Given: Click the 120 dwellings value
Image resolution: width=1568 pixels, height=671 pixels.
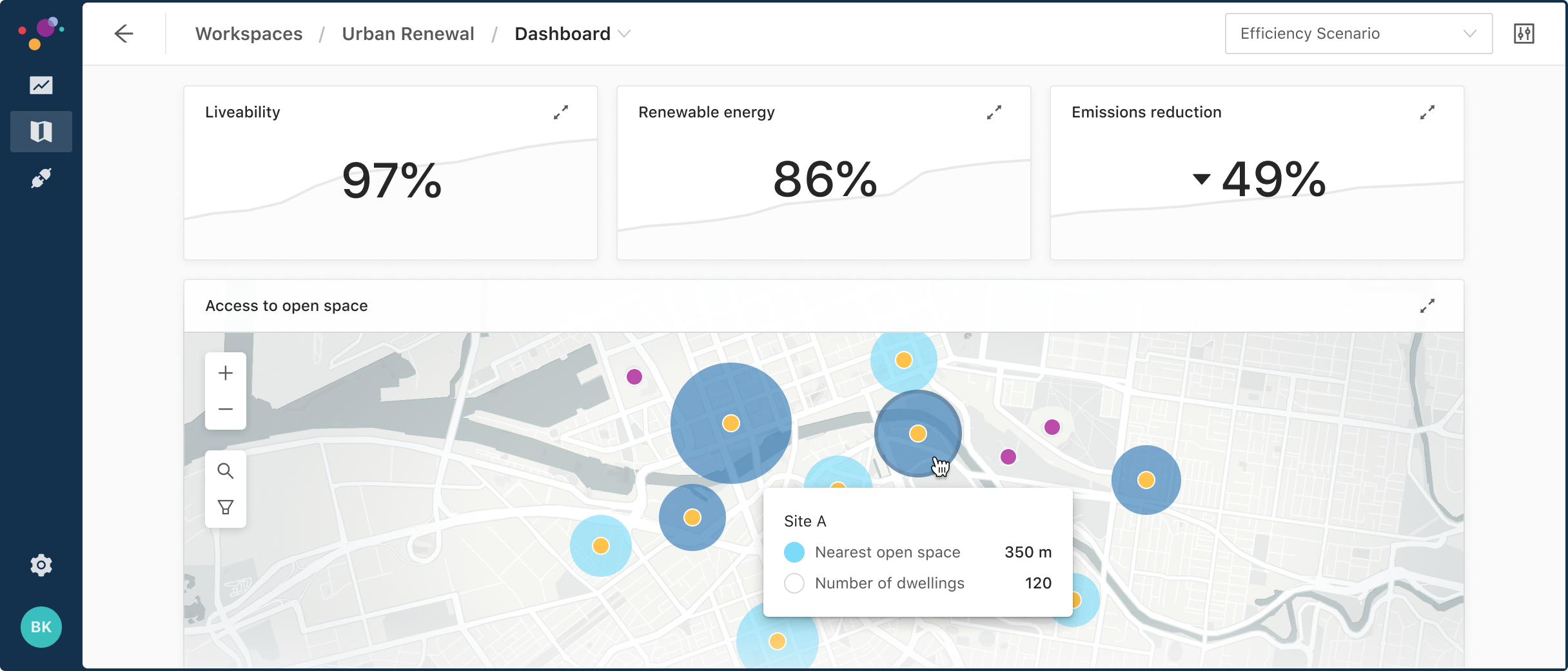Looking at the screenshot, I should pyautogui.click(x=1039, y=583).
